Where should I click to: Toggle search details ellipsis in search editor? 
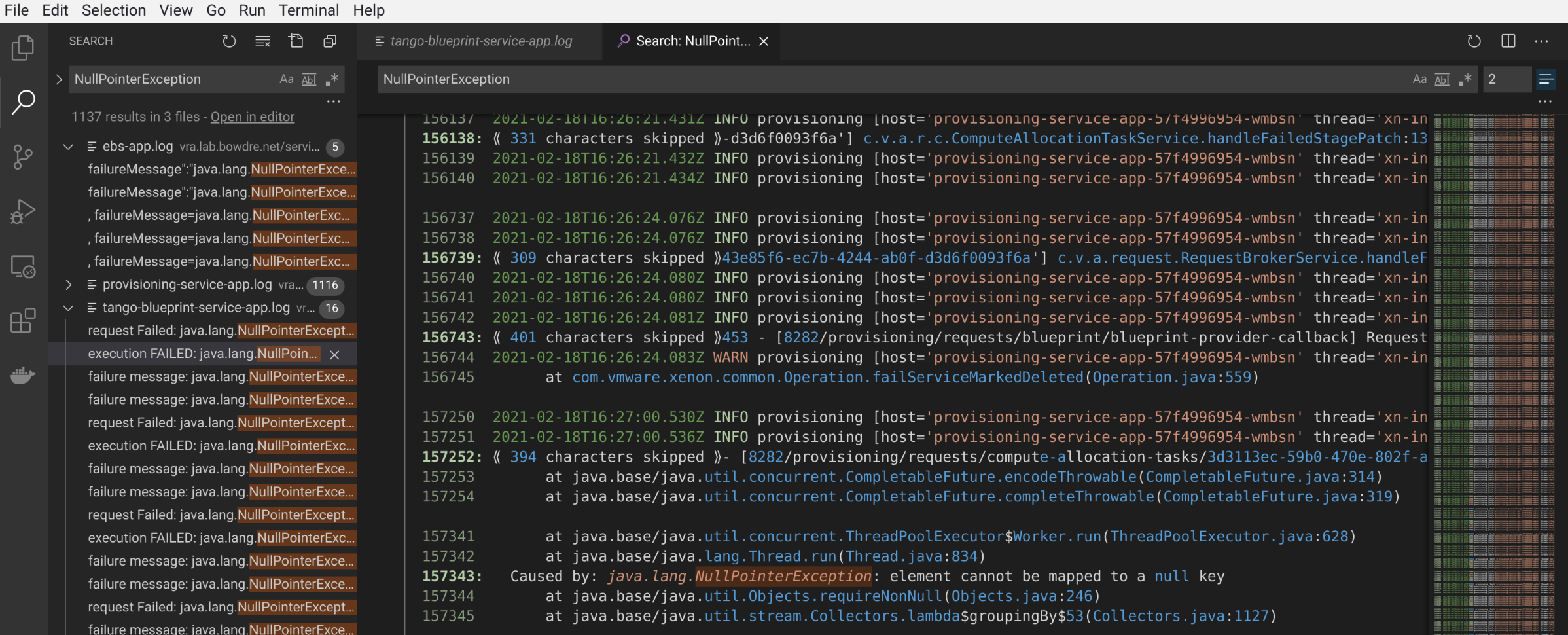(1544, 101)
